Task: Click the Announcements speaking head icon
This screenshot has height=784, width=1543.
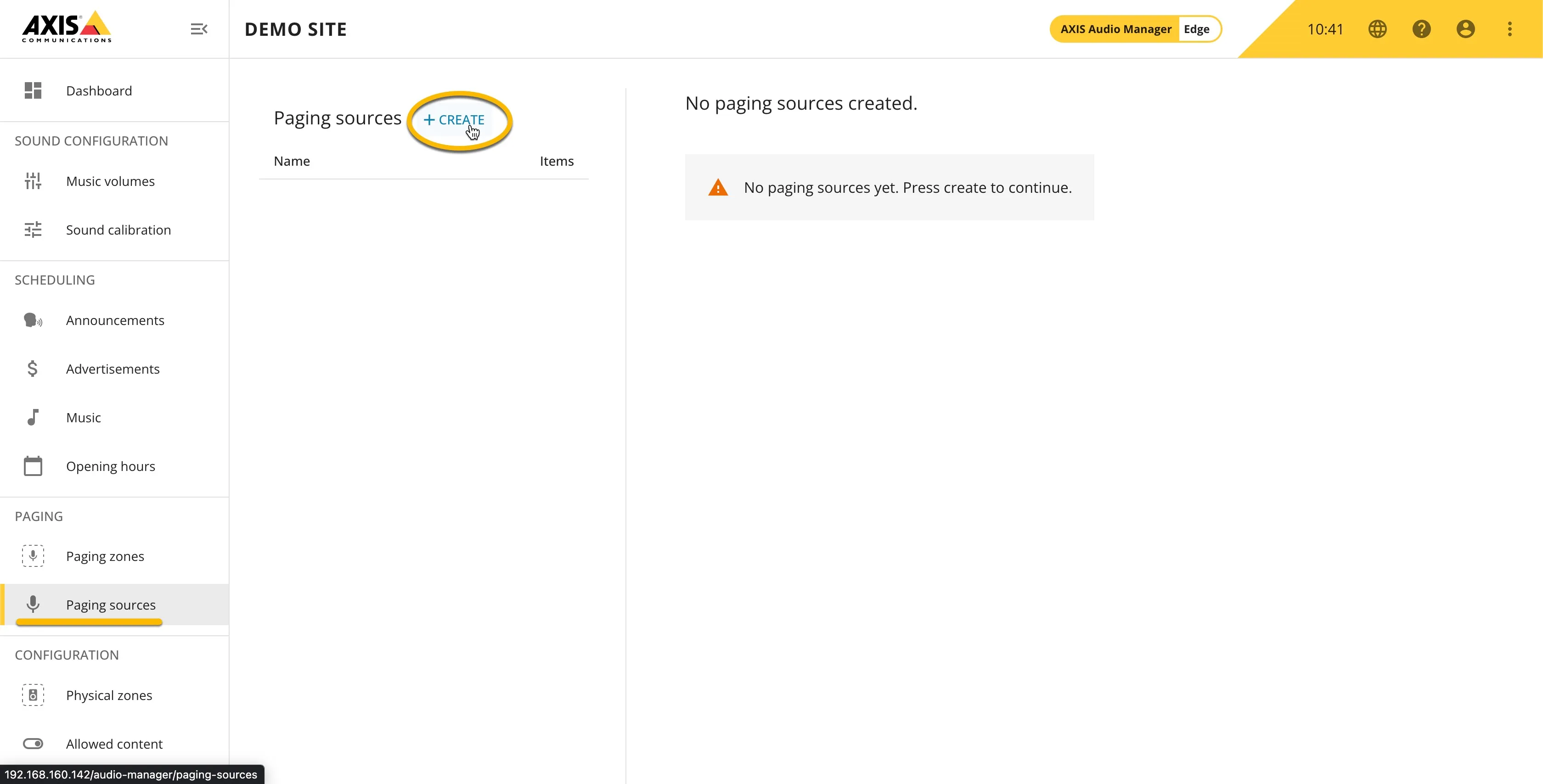Action: tap(33, 320)
